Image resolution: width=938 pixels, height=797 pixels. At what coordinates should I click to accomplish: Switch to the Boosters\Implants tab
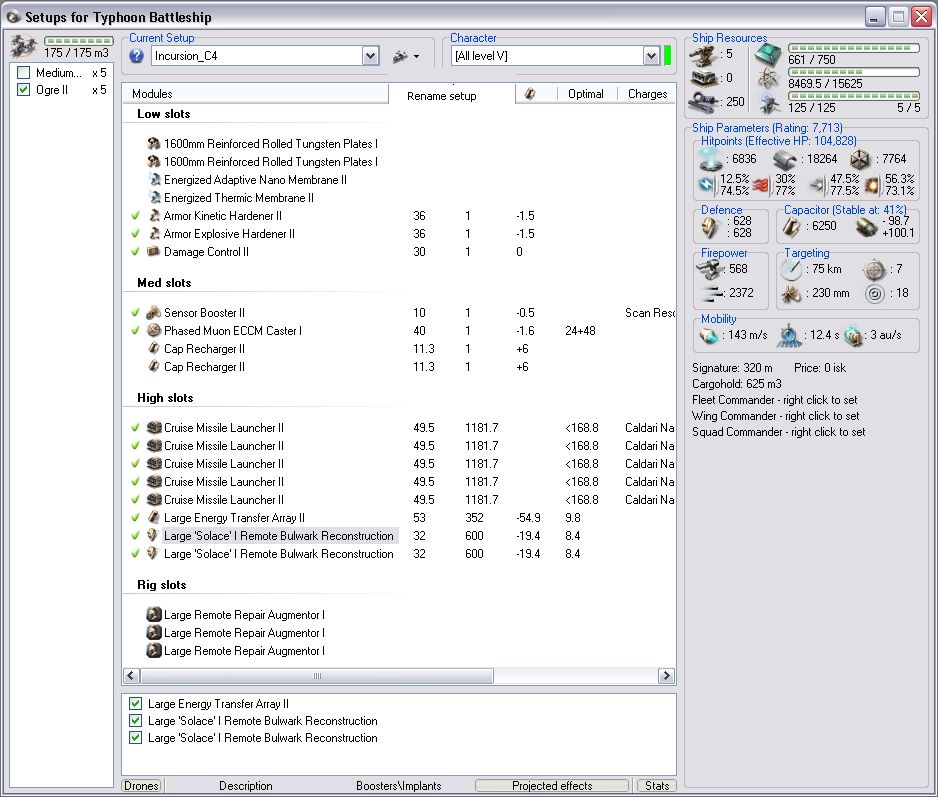(398, 786)
